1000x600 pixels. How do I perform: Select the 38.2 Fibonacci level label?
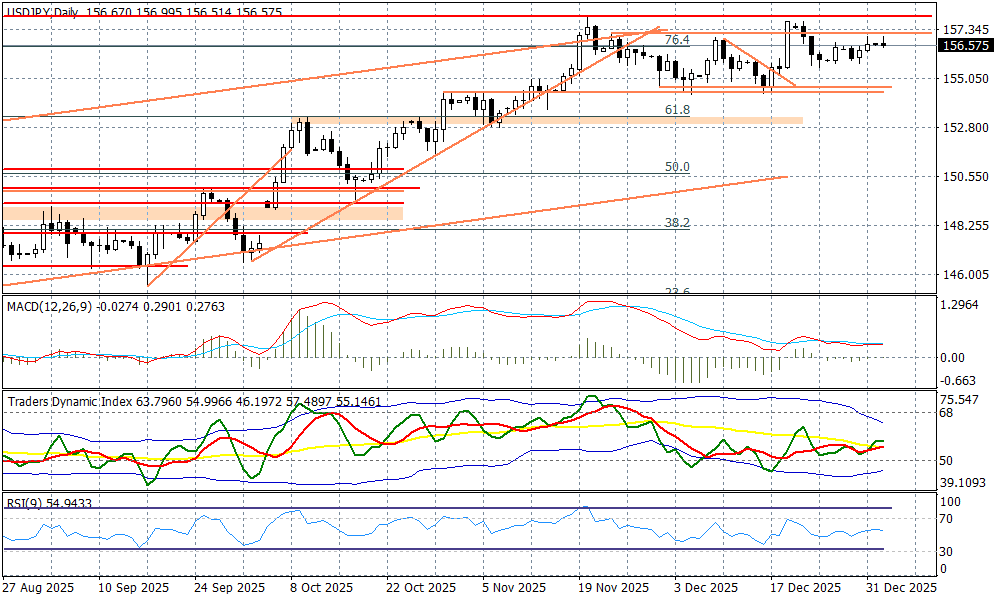(677, 223)
